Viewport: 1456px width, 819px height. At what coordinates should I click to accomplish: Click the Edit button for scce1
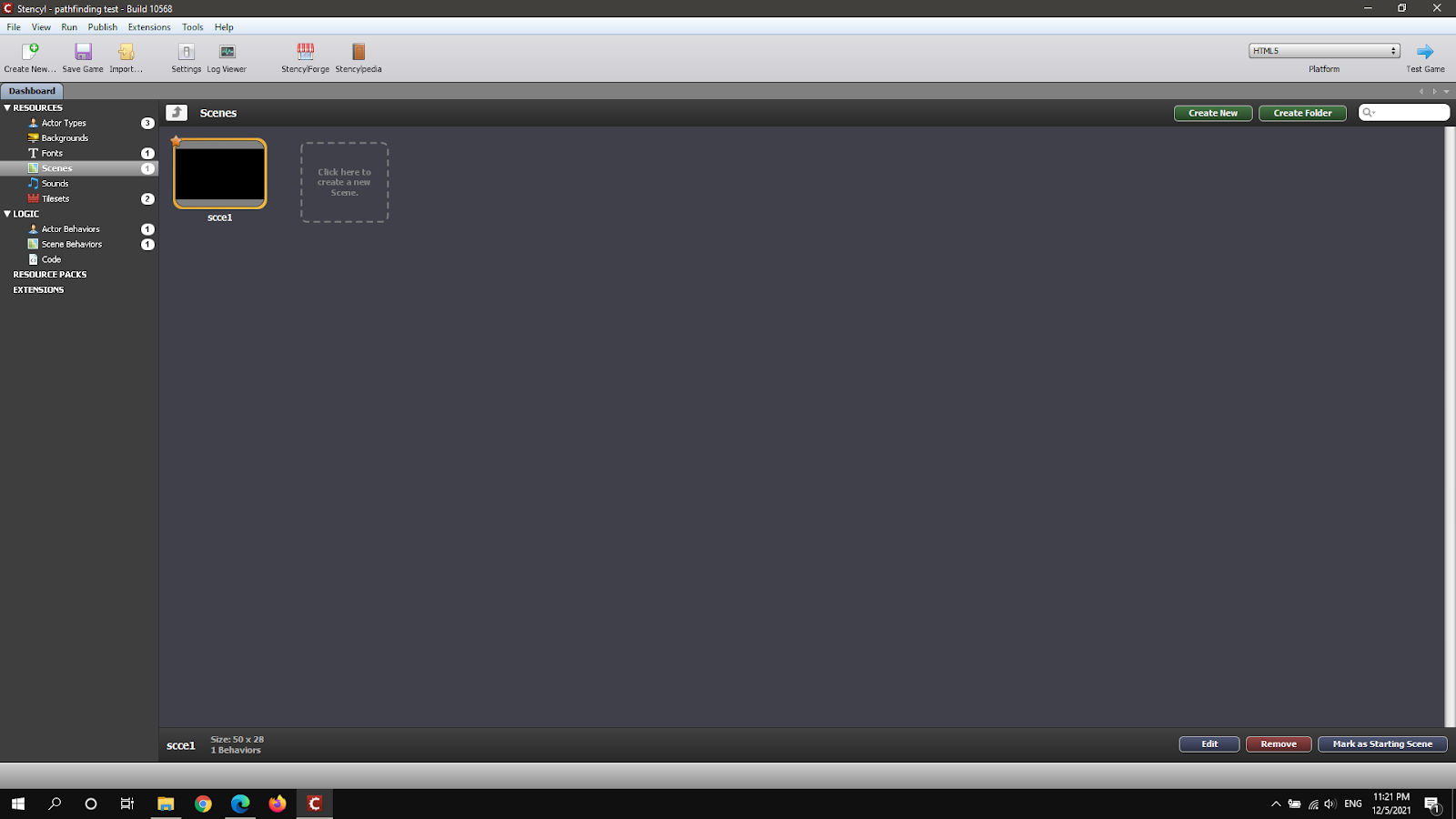tap(1209, 744)
